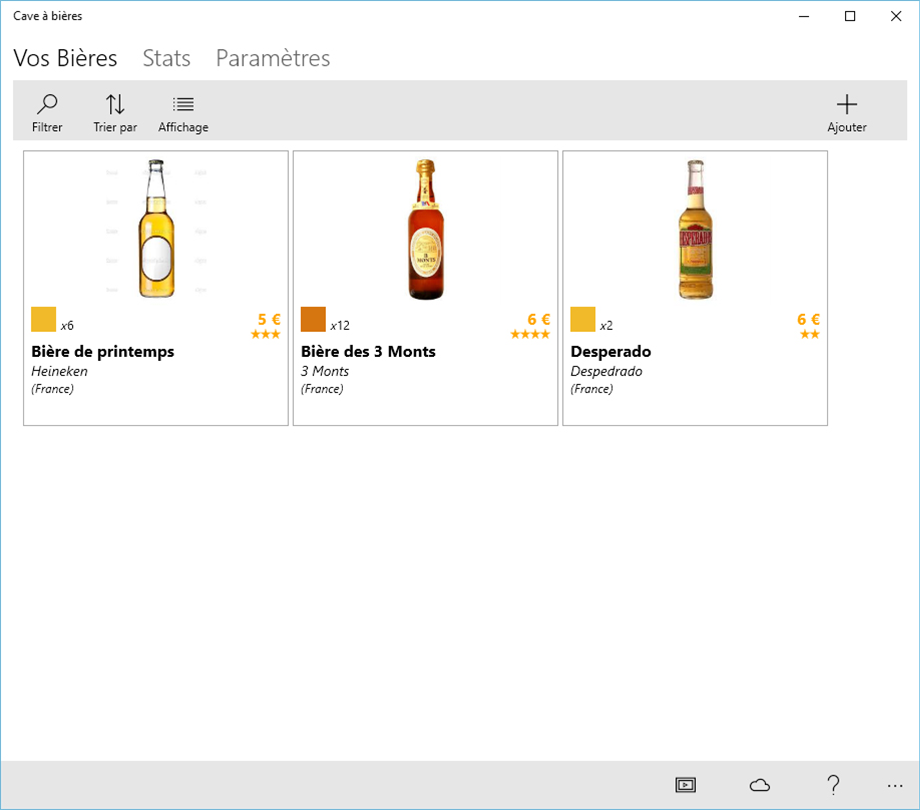The image size is (920, 810).
Task: Click the Desperado bottle thumbnail
Action: click(695, 229)
